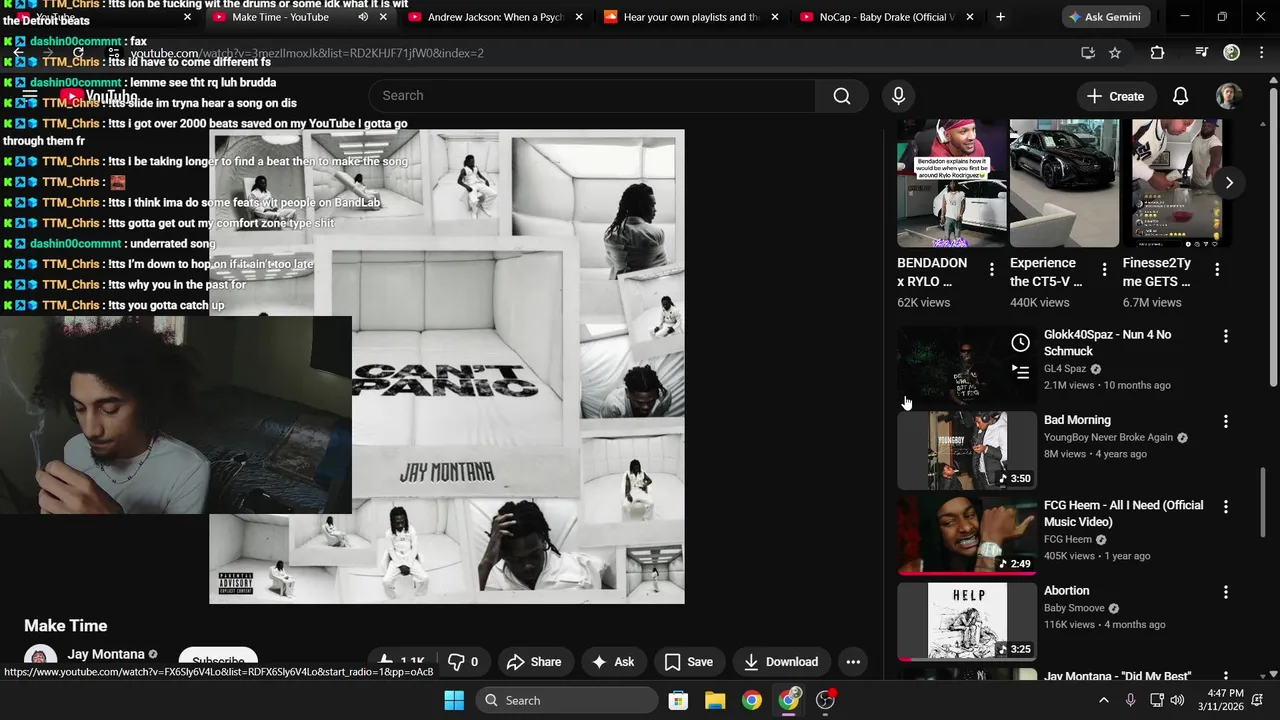Image resolution: width=1280 pixels, height=720 pixels.
Task: Focus the YouTube Search field
Action: [592, 96]
